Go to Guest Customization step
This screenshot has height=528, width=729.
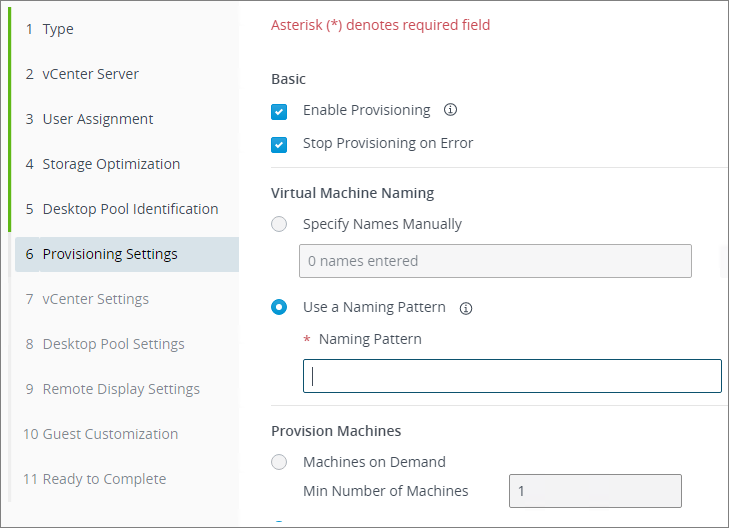(x=110, y=434)
